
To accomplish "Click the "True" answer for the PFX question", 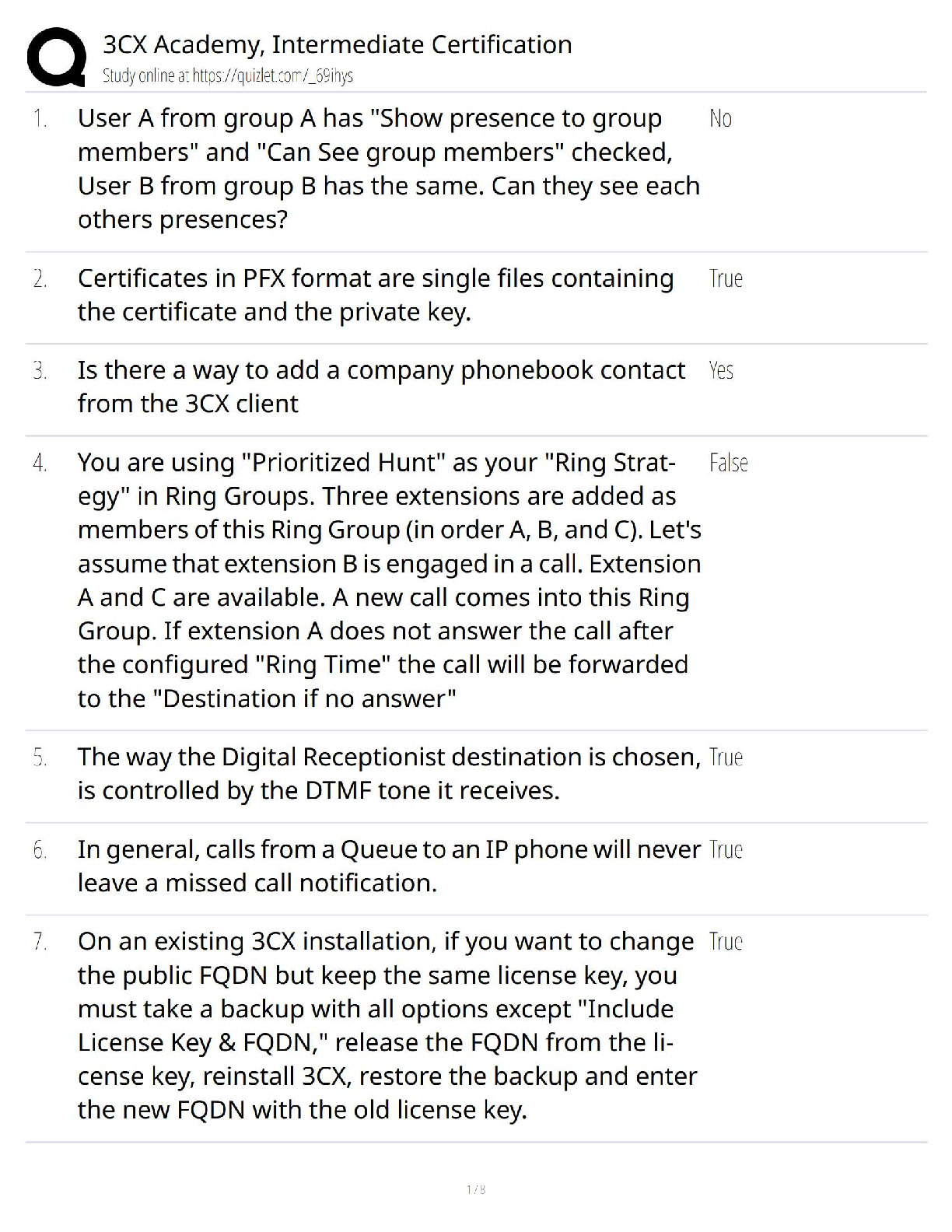I will 726,278.
